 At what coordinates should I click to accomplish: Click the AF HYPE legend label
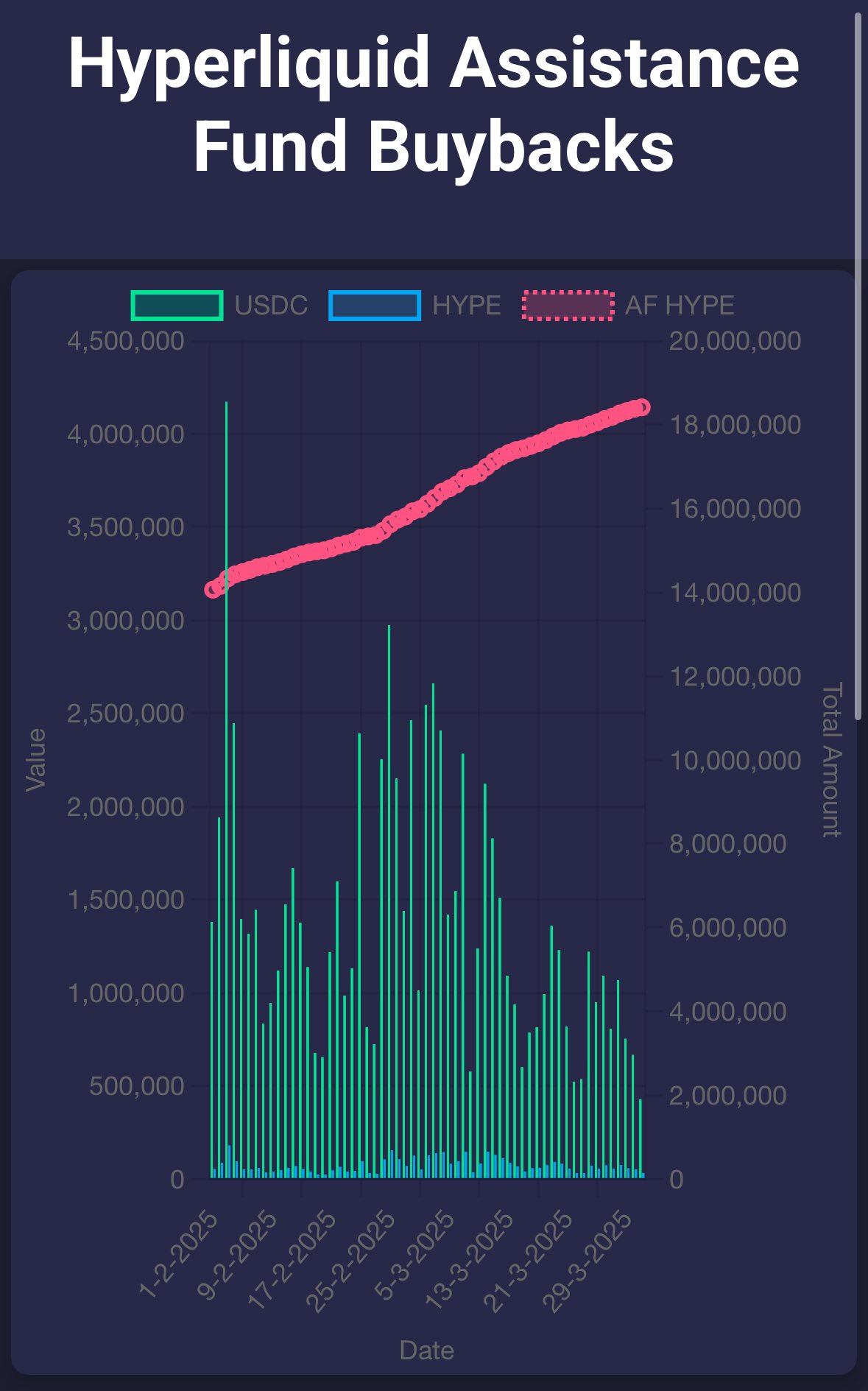(x=680, y=306)
